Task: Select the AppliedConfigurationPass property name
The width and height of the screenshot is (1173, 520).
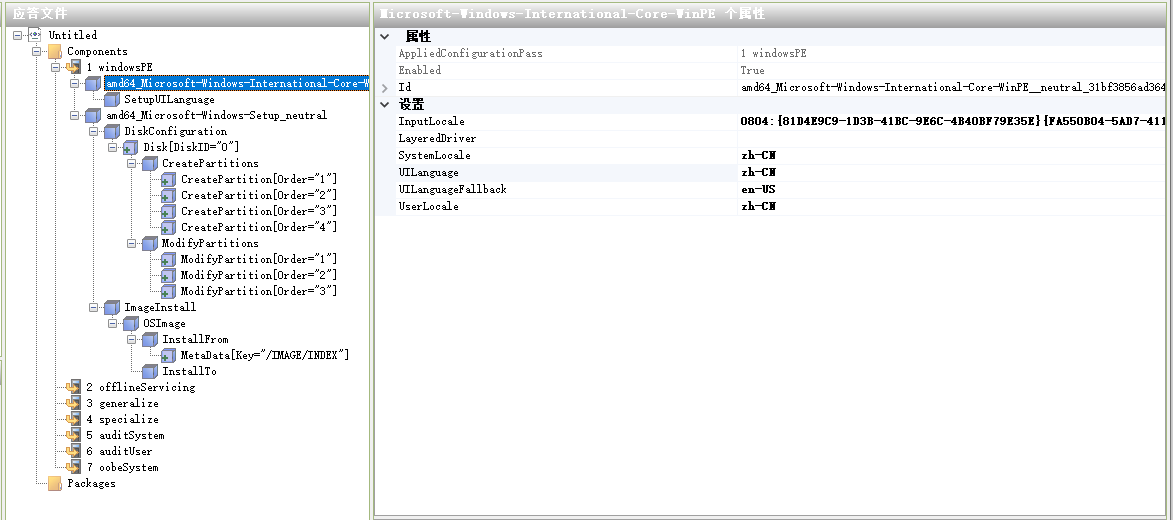Action: coord(471,54)
